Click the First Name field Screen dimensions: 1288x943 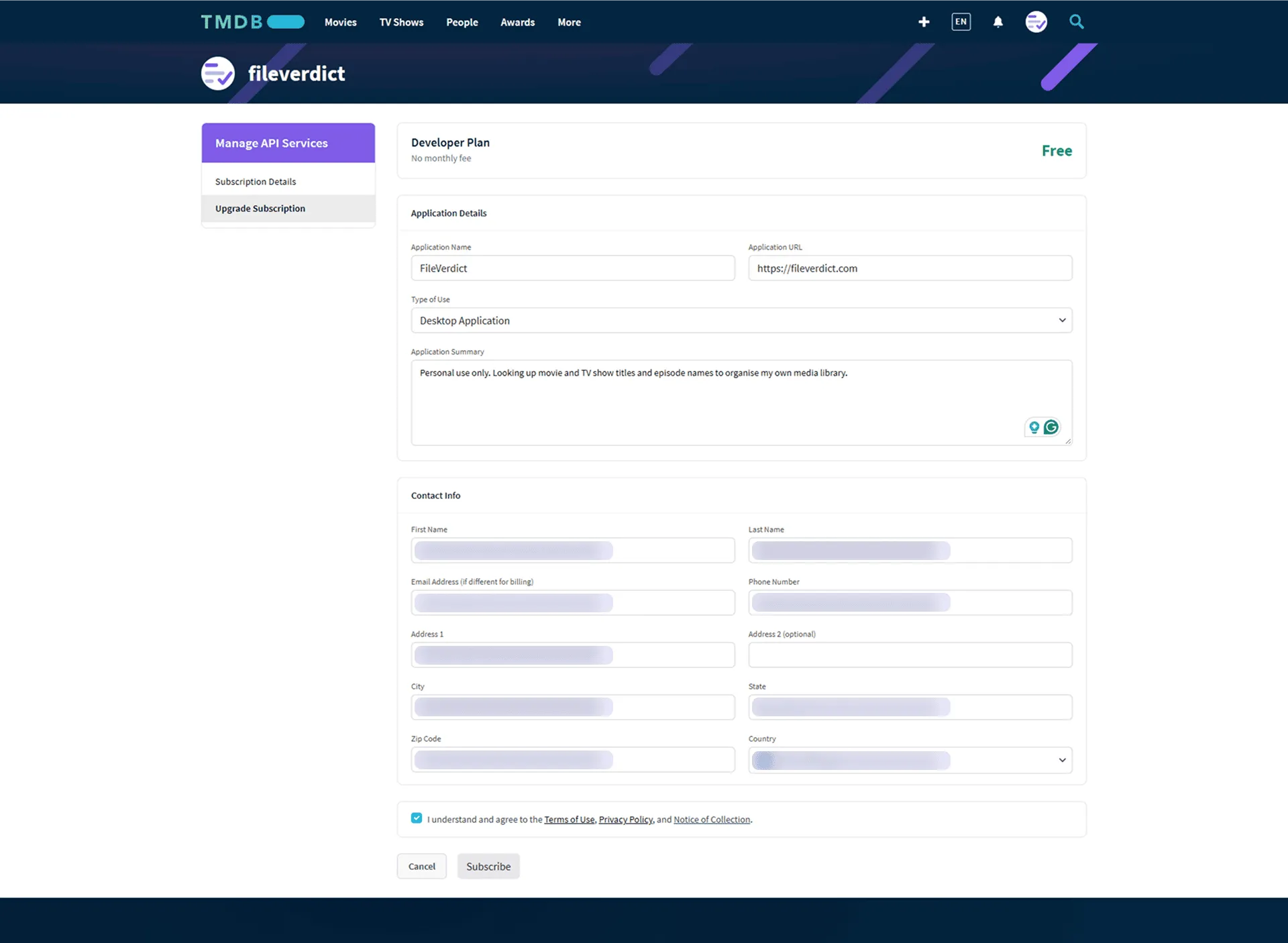coord(573,550)
